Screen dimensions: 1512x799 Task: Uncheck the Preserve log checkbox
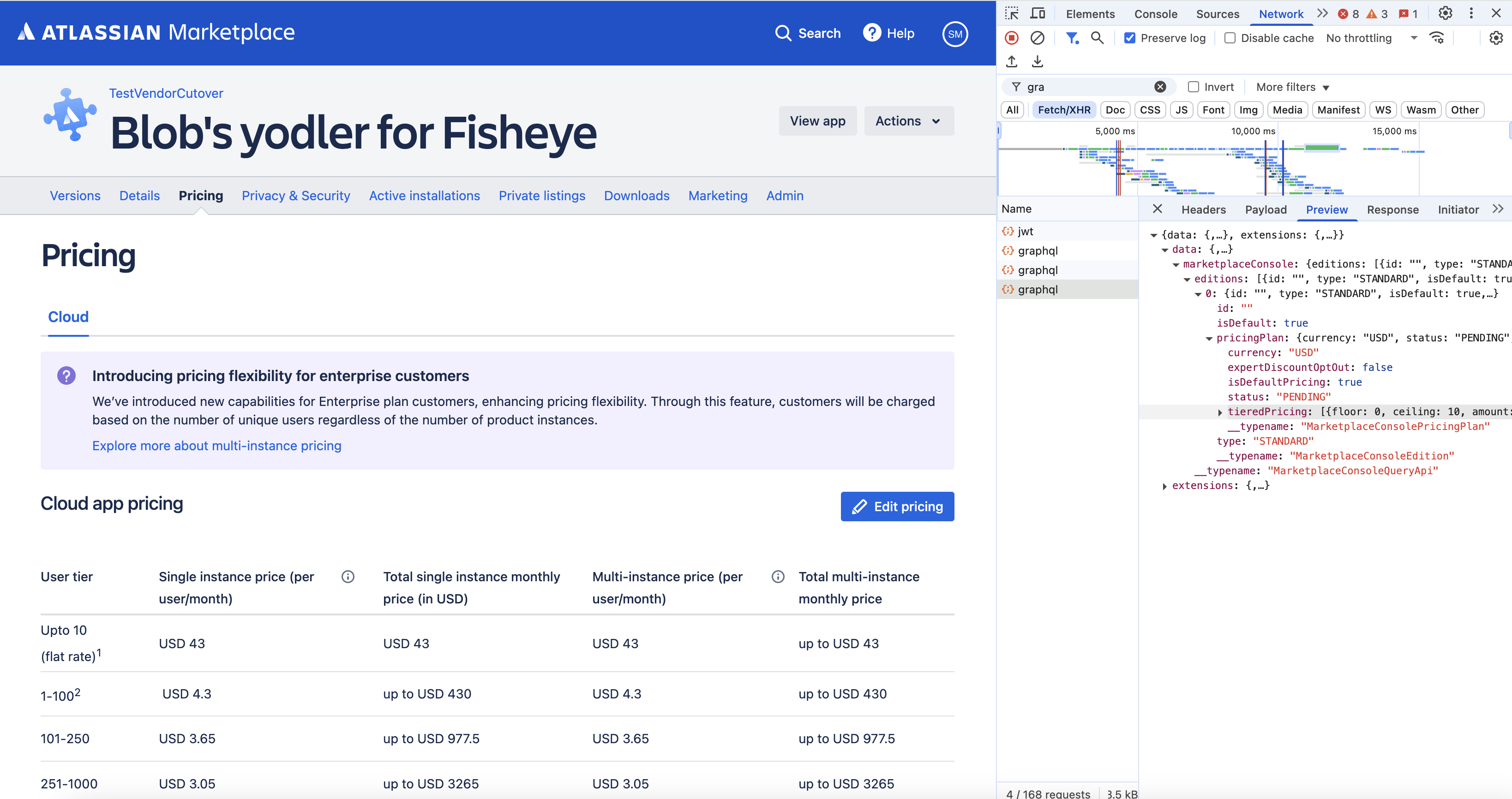[1129, 38]
